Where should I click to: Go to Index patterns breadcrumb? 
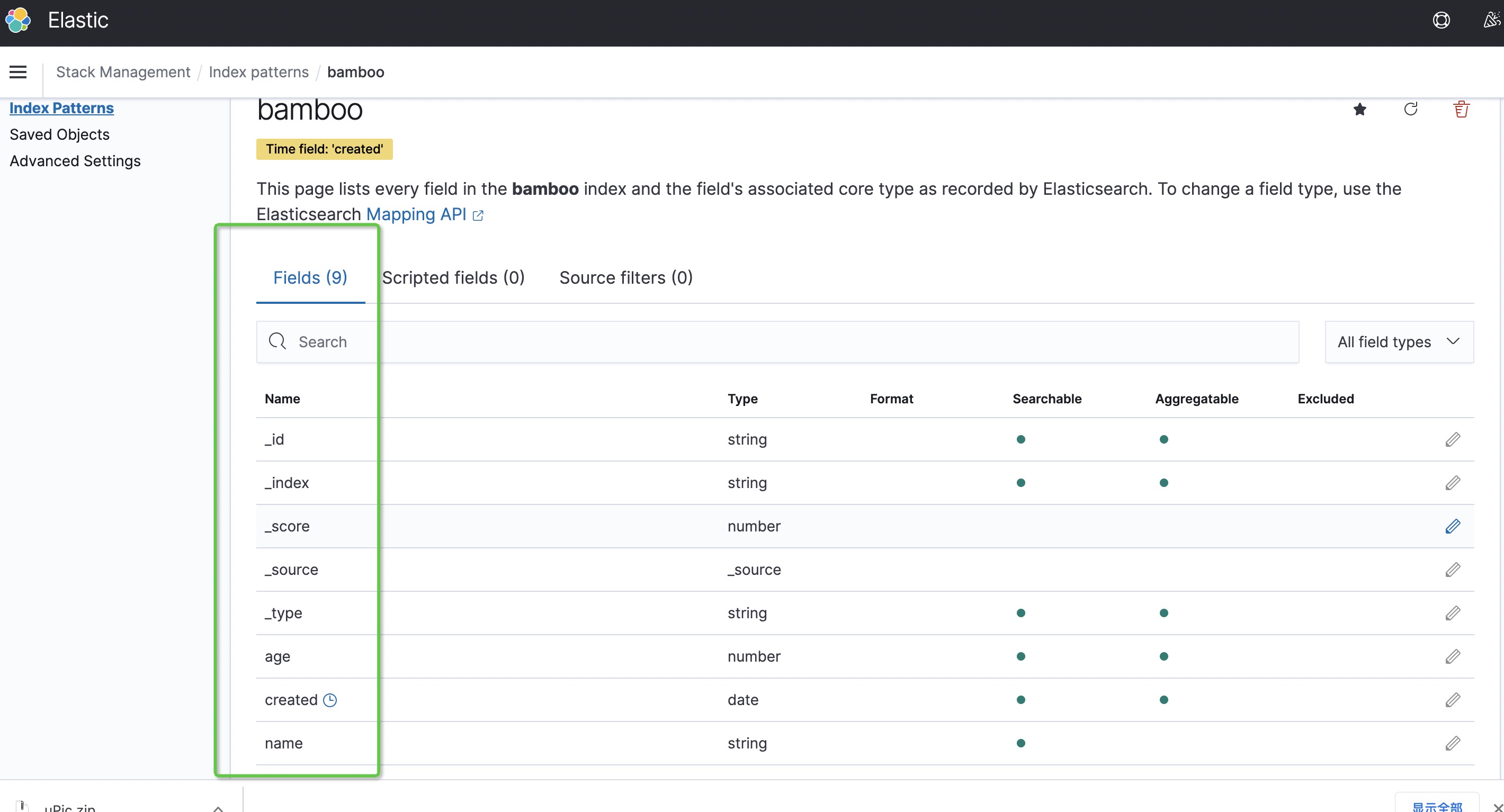click(258, 72)
